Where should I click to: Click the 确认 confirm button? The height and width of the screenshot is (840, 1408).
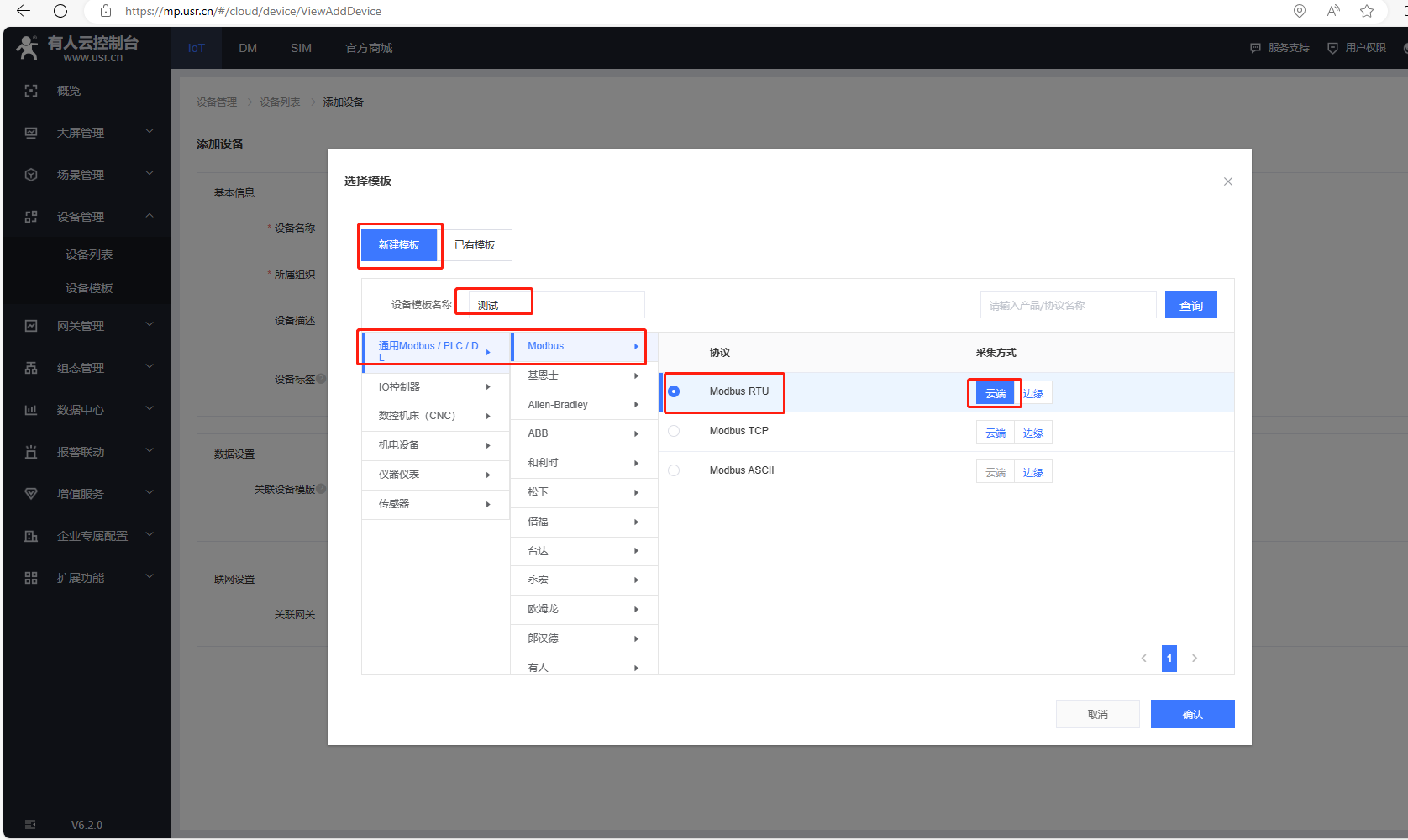click(x=1192, y=714)
